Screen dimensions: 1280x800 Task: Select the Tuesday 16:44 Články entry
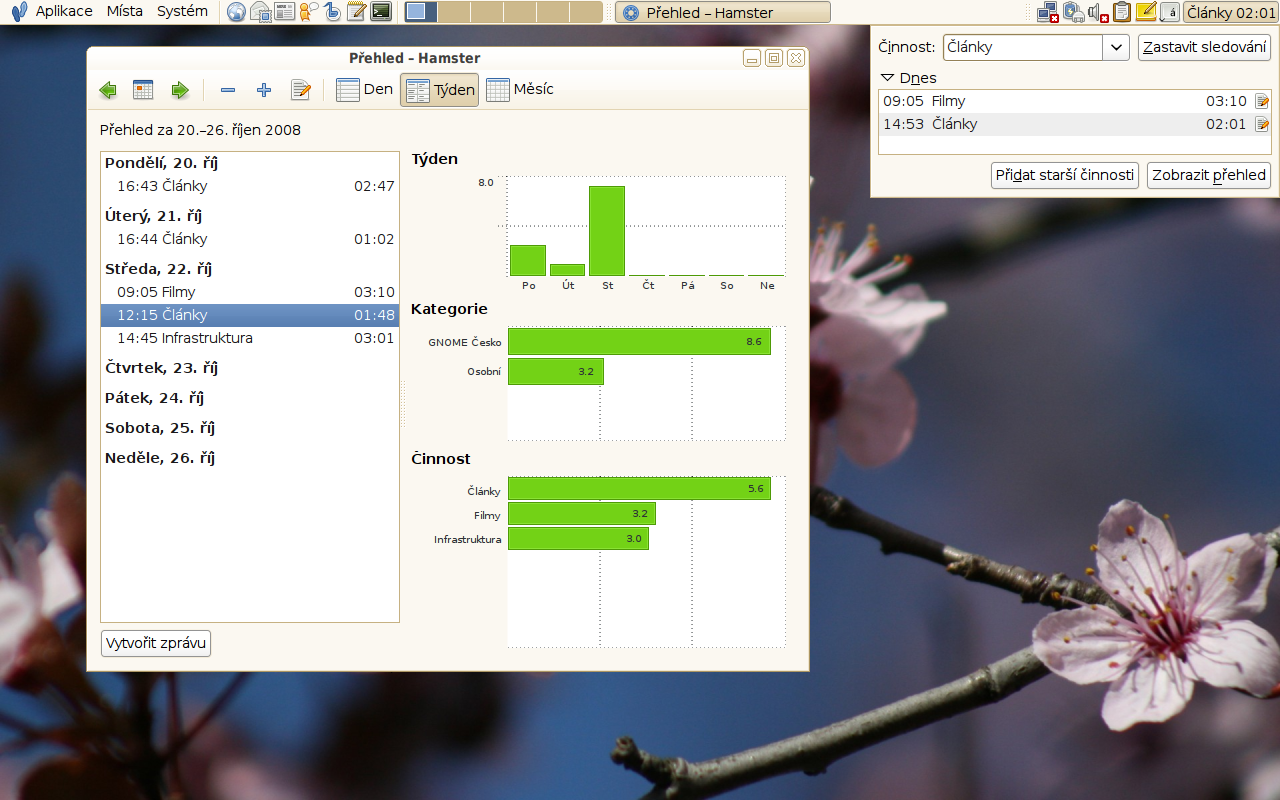click(250, 239)
